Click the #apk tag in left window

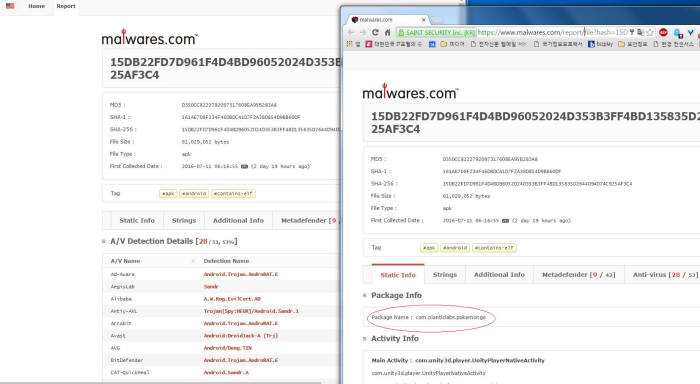click(x=168, y=194)
